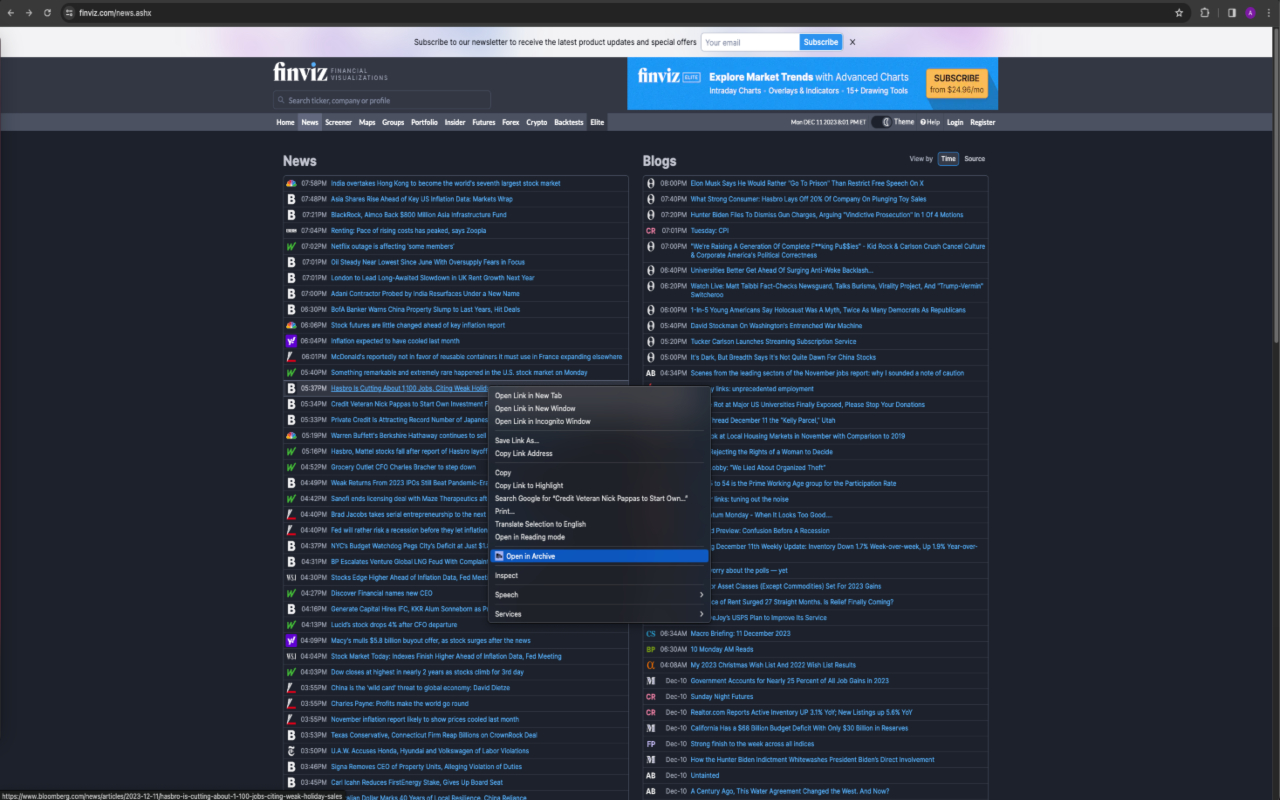Viewport: 1280px width, 800px height.
Task: Click the browser page reload icon
Action: click(x=46, y=13)
